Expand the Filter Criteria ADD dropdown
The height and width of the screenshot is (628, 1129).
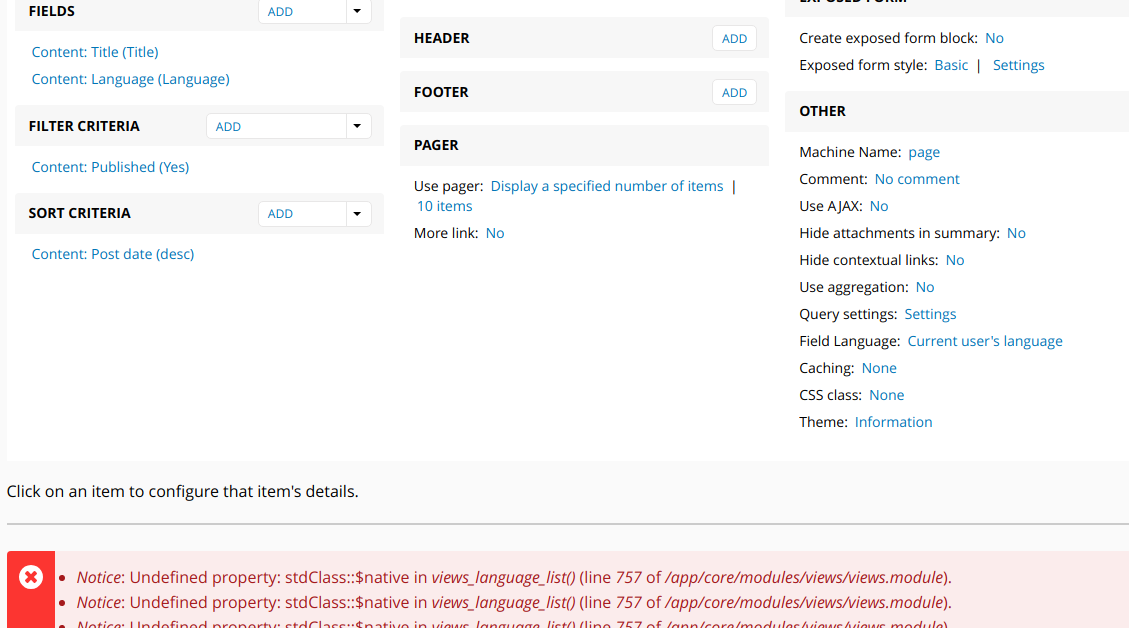click(357, 126)
